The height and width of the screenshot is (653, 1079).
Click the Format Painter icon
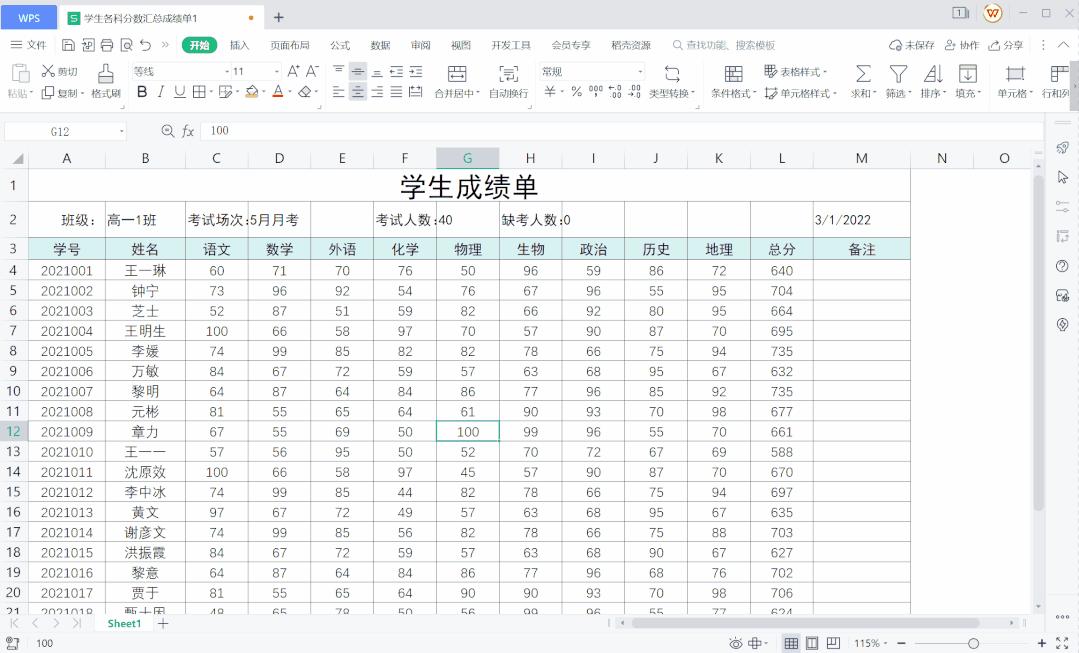[104, 82]
